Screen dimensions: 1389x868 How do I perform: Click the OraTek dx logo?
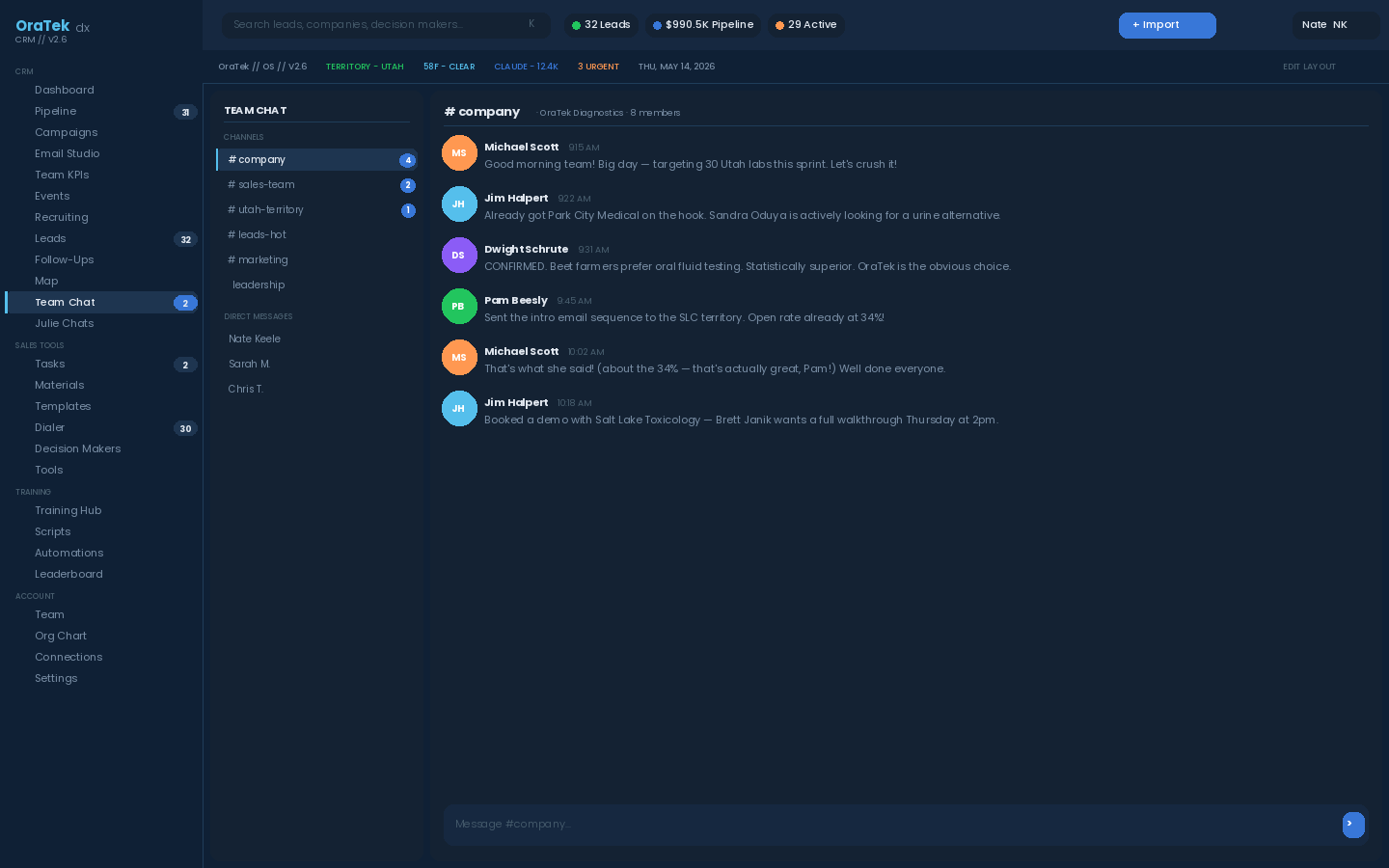click(52, 27)
